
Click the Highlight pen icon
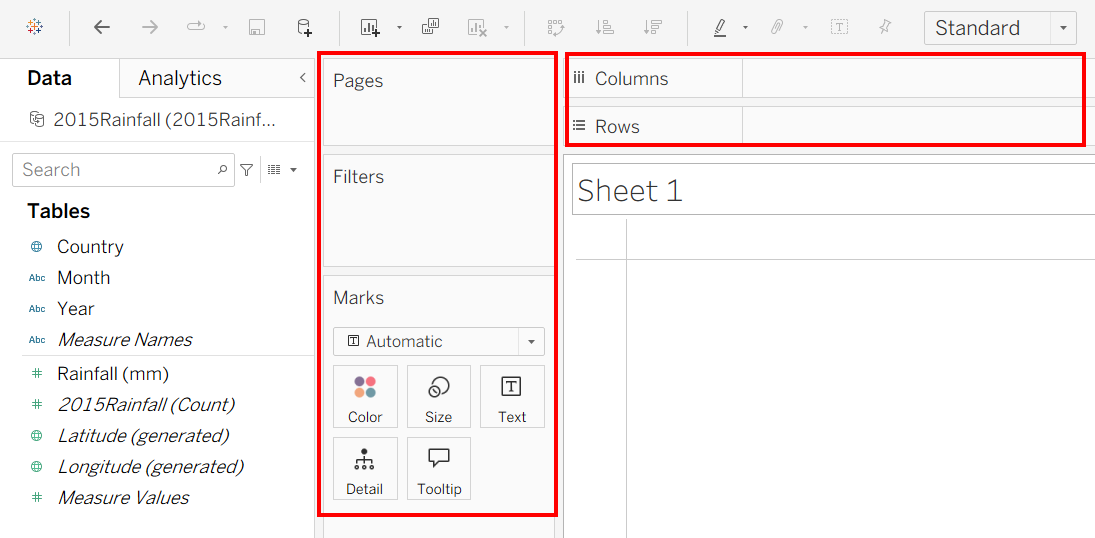pyautogui.click(x=720, y=28)
